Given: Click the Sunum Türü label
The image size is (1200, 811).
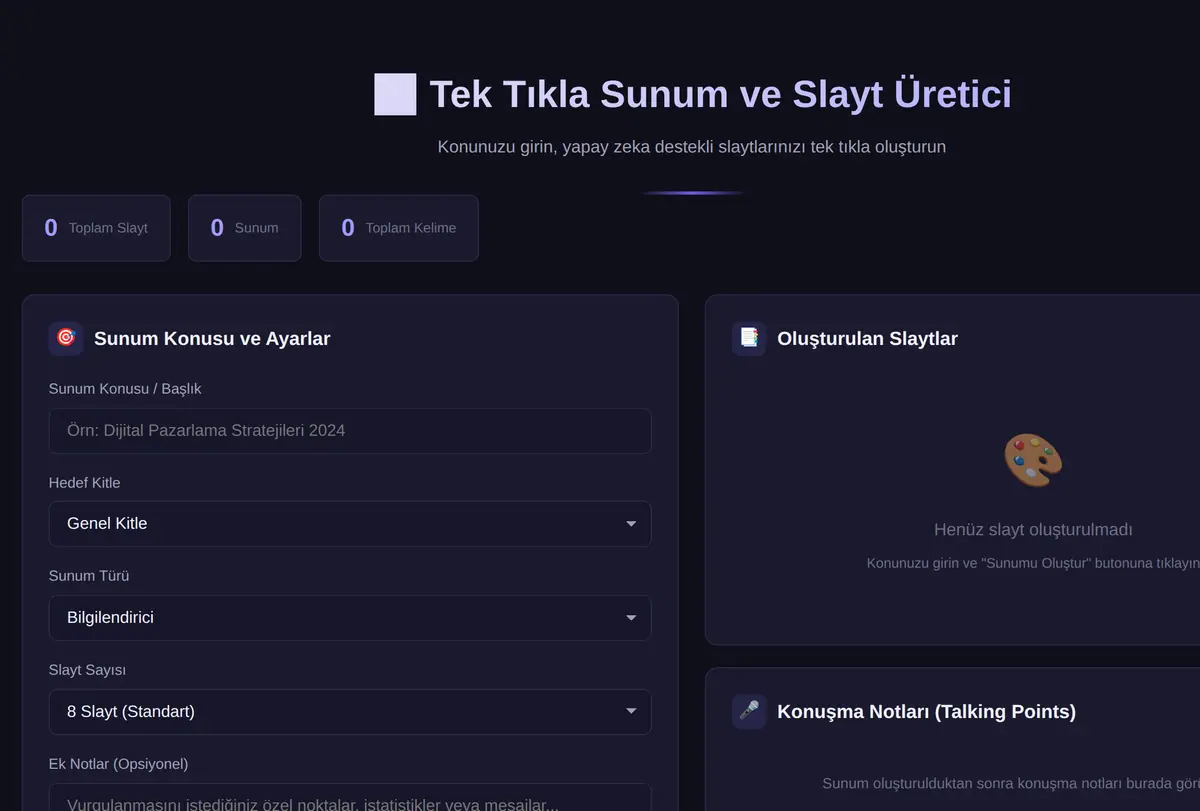Looking at the screenshot, I should pos(89,576).
